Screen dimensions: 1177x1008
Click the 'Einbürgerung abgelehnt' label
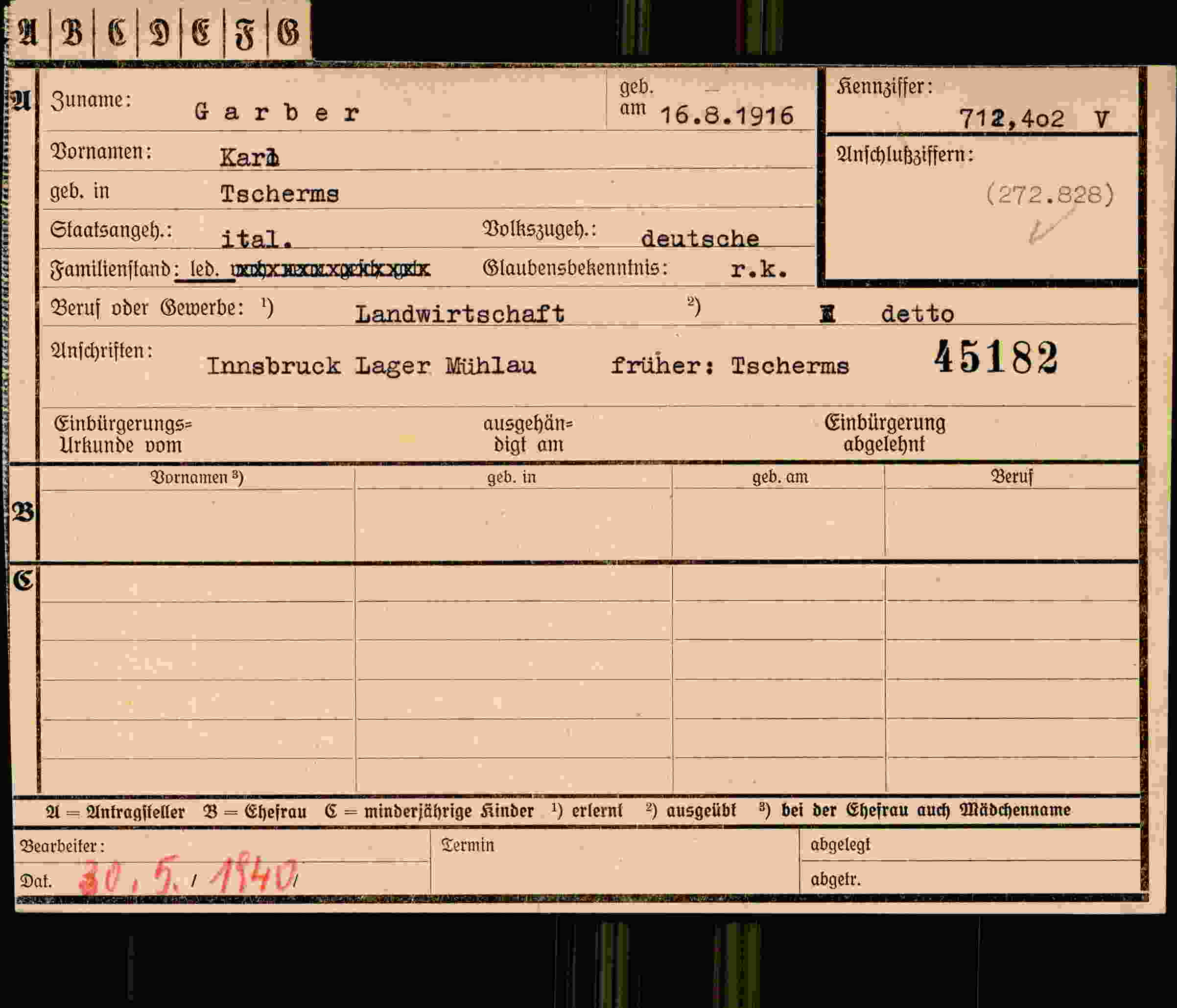(884, 433)
